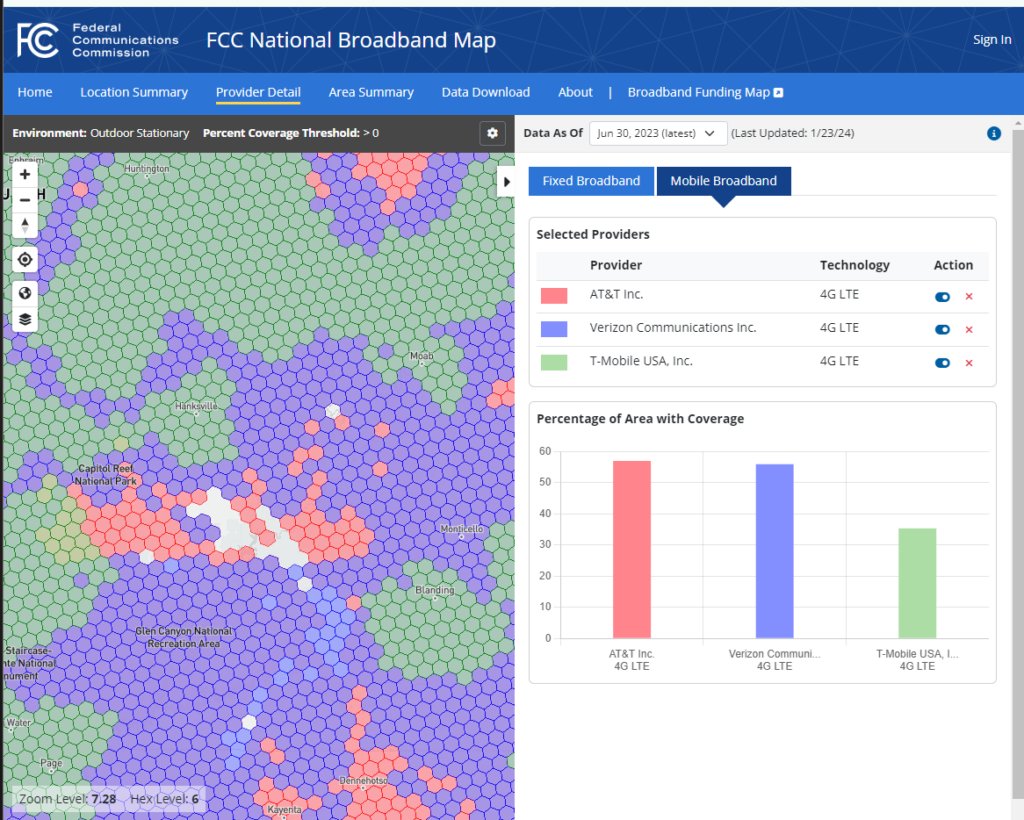1024x820 pixels.
Task: Click the map zoom in plus button
Action: 25,174
